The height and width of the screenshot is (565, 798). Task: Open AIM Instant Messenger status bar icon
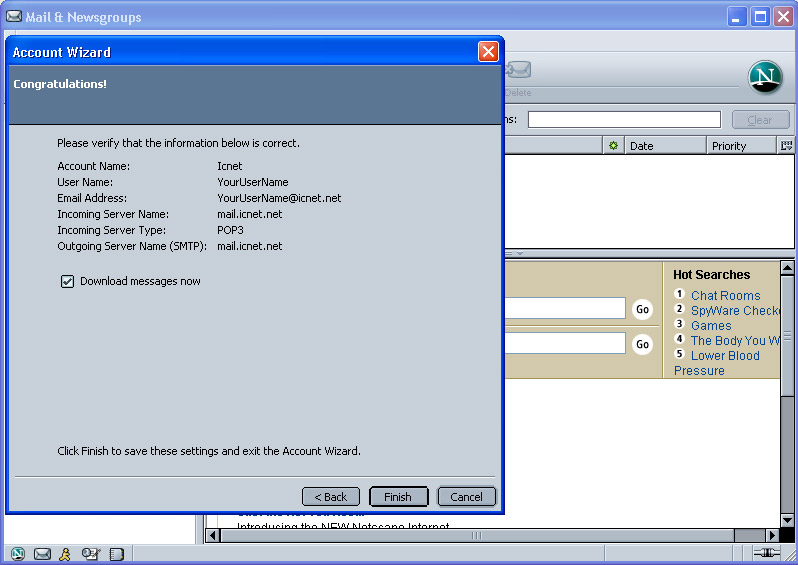coord(65,554)
